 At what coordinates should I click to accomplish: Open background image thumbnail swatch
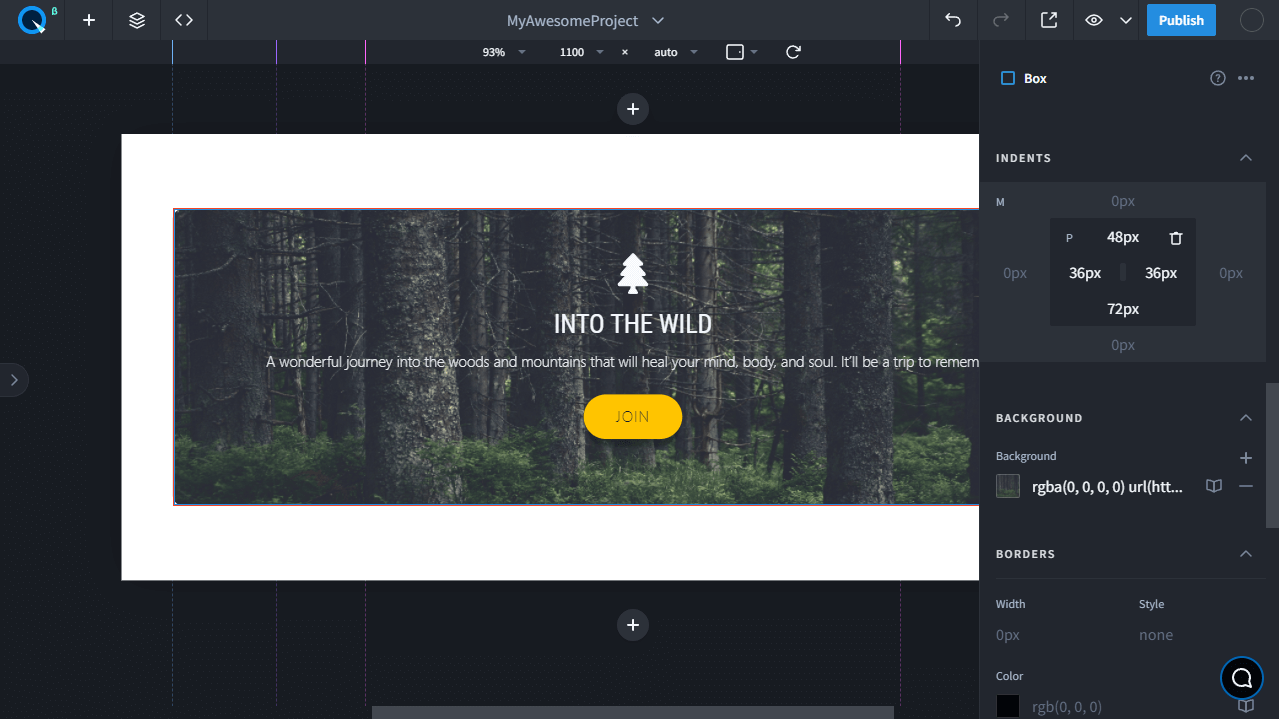click(x=1008, y=486)
